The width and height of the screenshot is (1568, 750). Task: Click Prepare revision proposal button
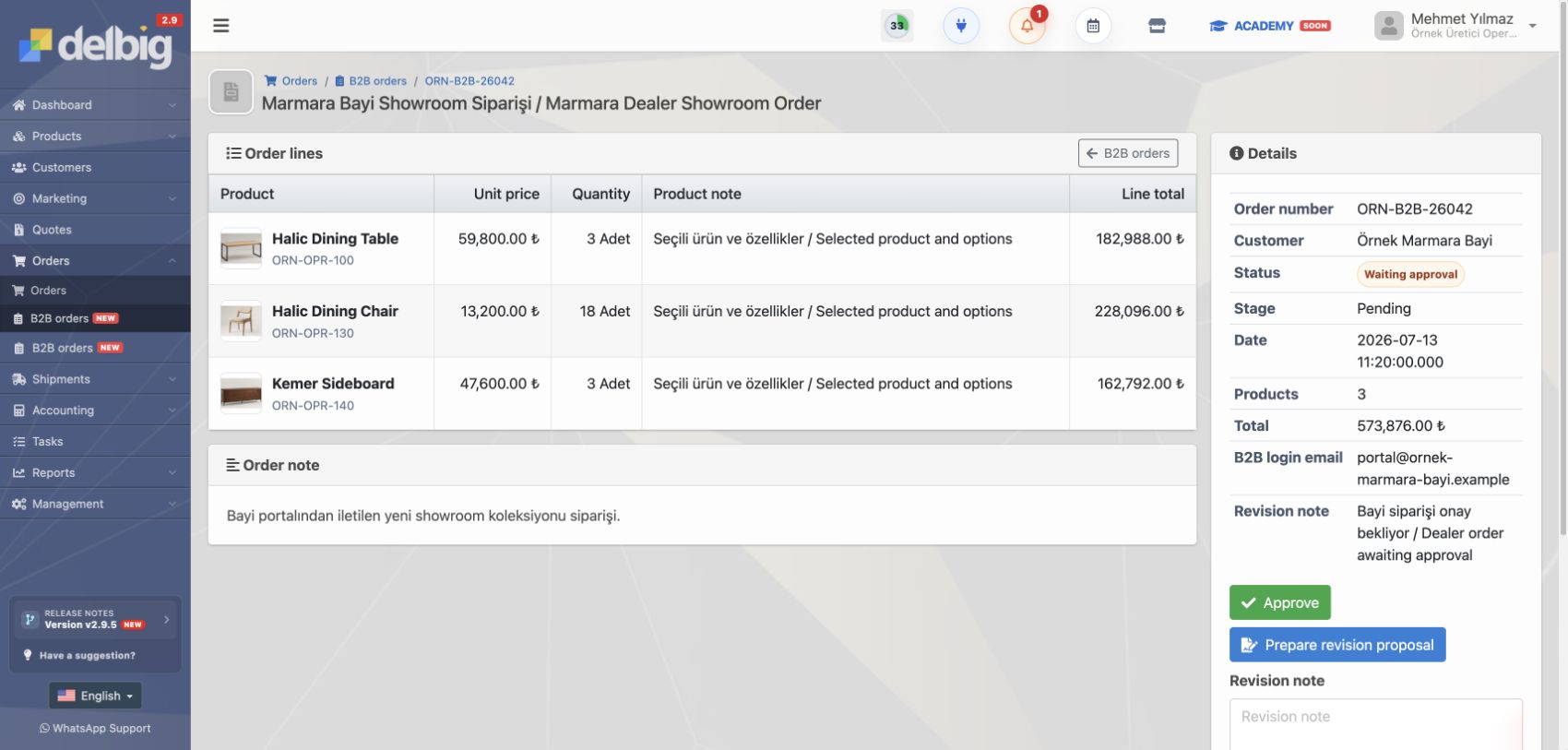1337,645
